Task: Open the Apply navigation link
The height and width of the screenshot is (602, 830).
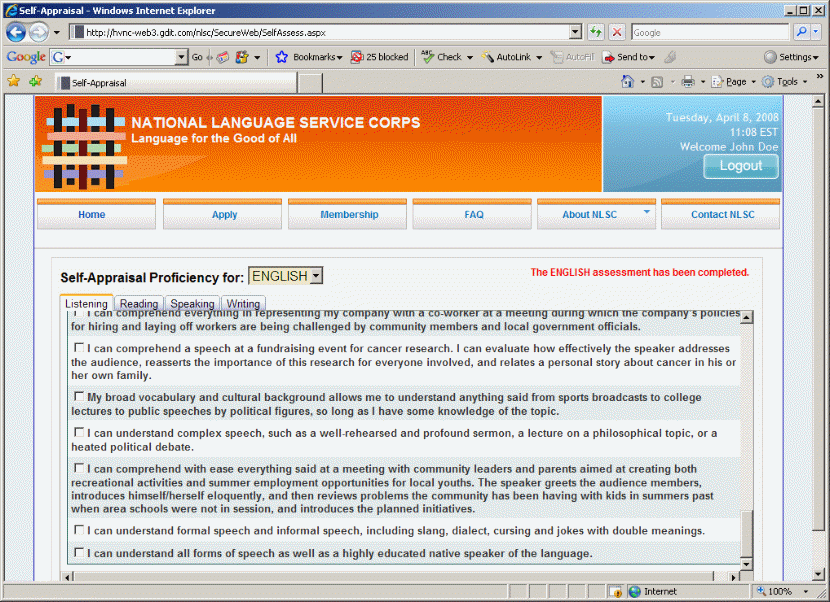Action: 222,214
